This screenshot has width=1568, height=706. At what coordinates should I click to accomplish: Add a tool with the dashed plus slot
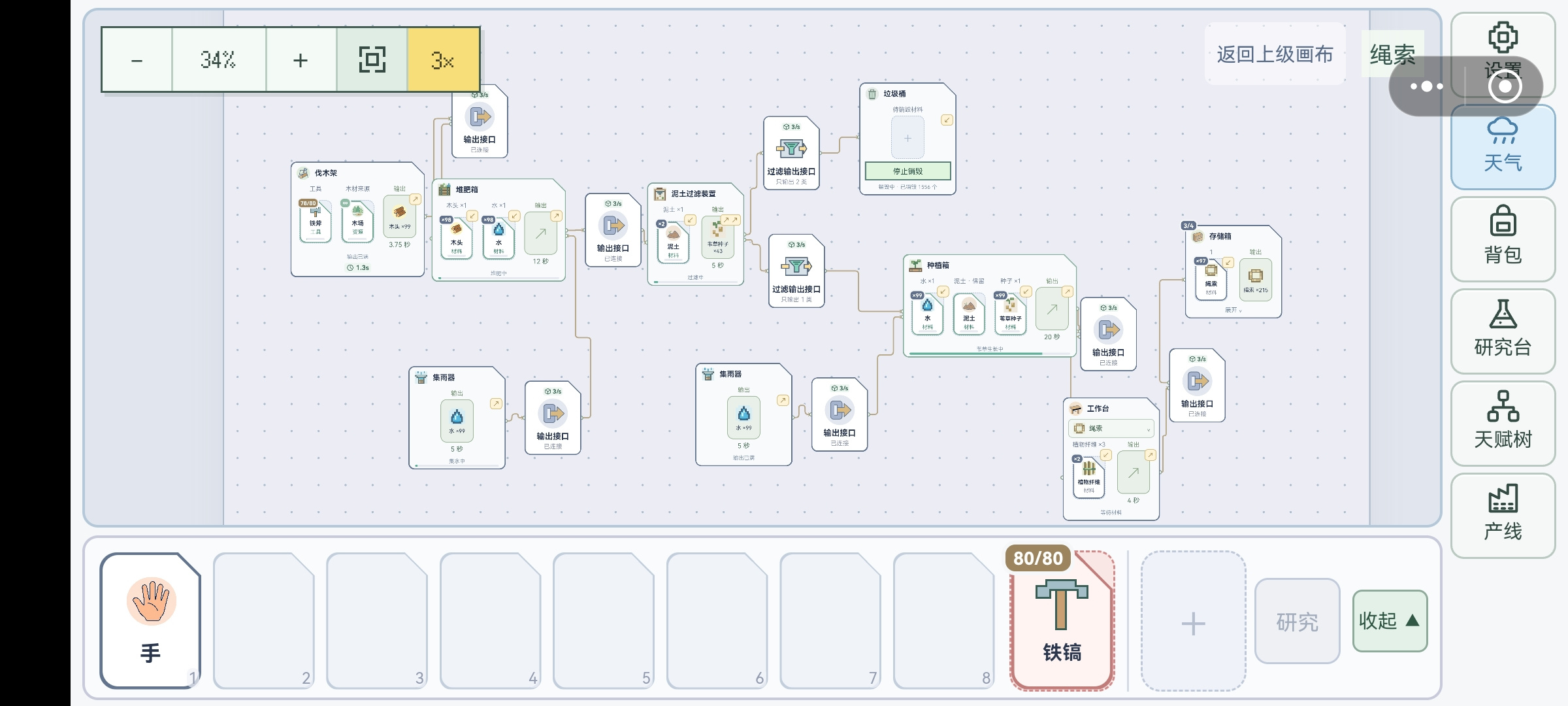(x=1194, y=621)
